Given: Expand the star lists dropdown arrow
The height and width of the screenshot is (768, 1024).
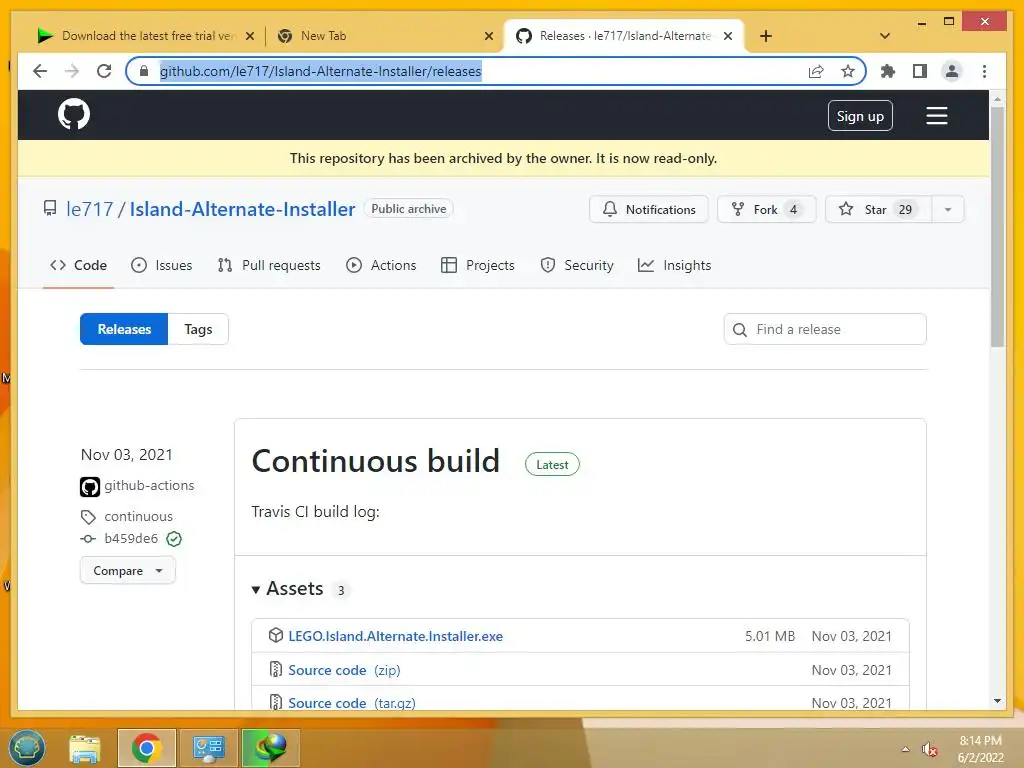Looking at the screenshot, I should [x=948, y=209].
